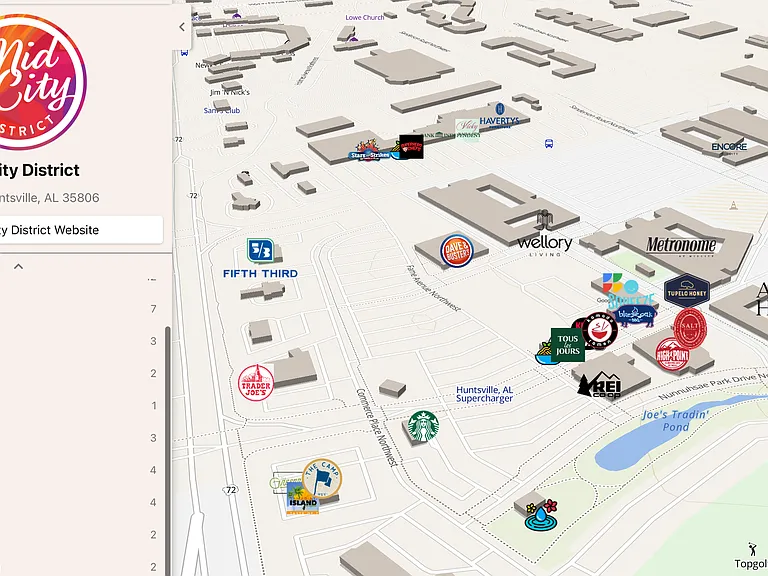
Task: Select the Tous les Jours marker
Action: coord(568,345)
